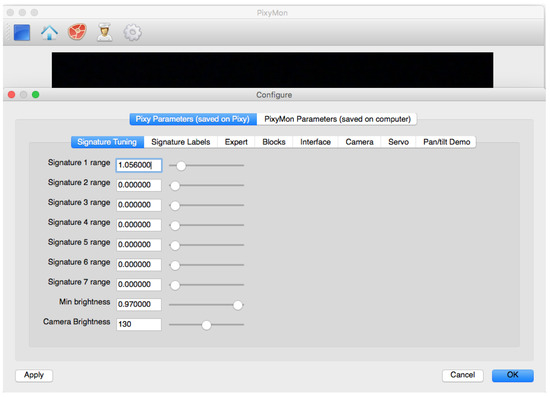Select the raw video meat icon
This screenshot has height=397, width=550.
coord(77,32)
